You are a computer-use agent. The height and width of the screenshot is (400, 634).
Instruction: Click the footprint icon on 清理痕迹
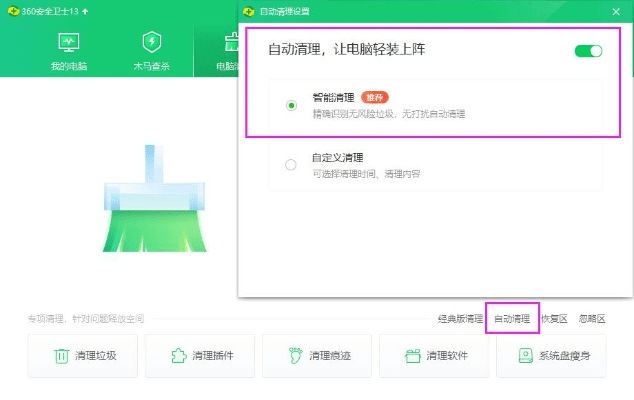[x=296, y=356]
